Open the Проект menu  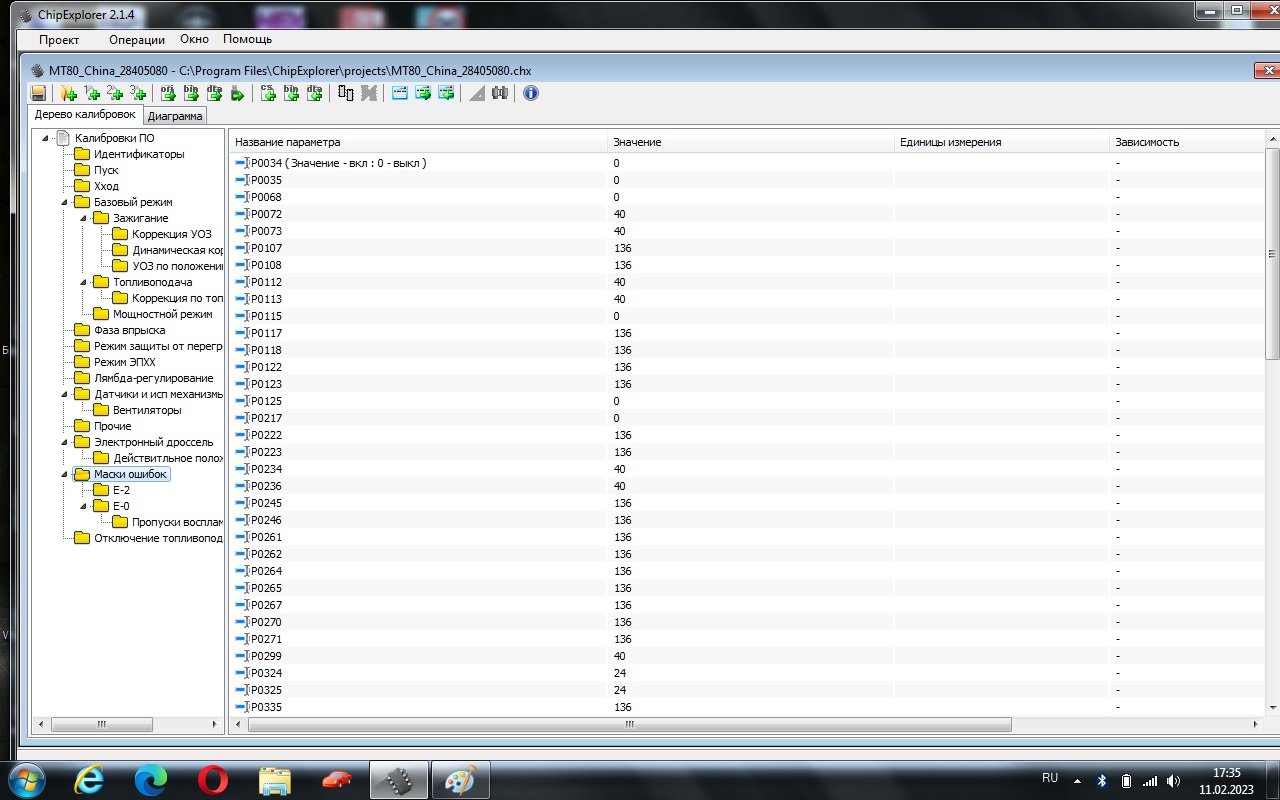59,39
